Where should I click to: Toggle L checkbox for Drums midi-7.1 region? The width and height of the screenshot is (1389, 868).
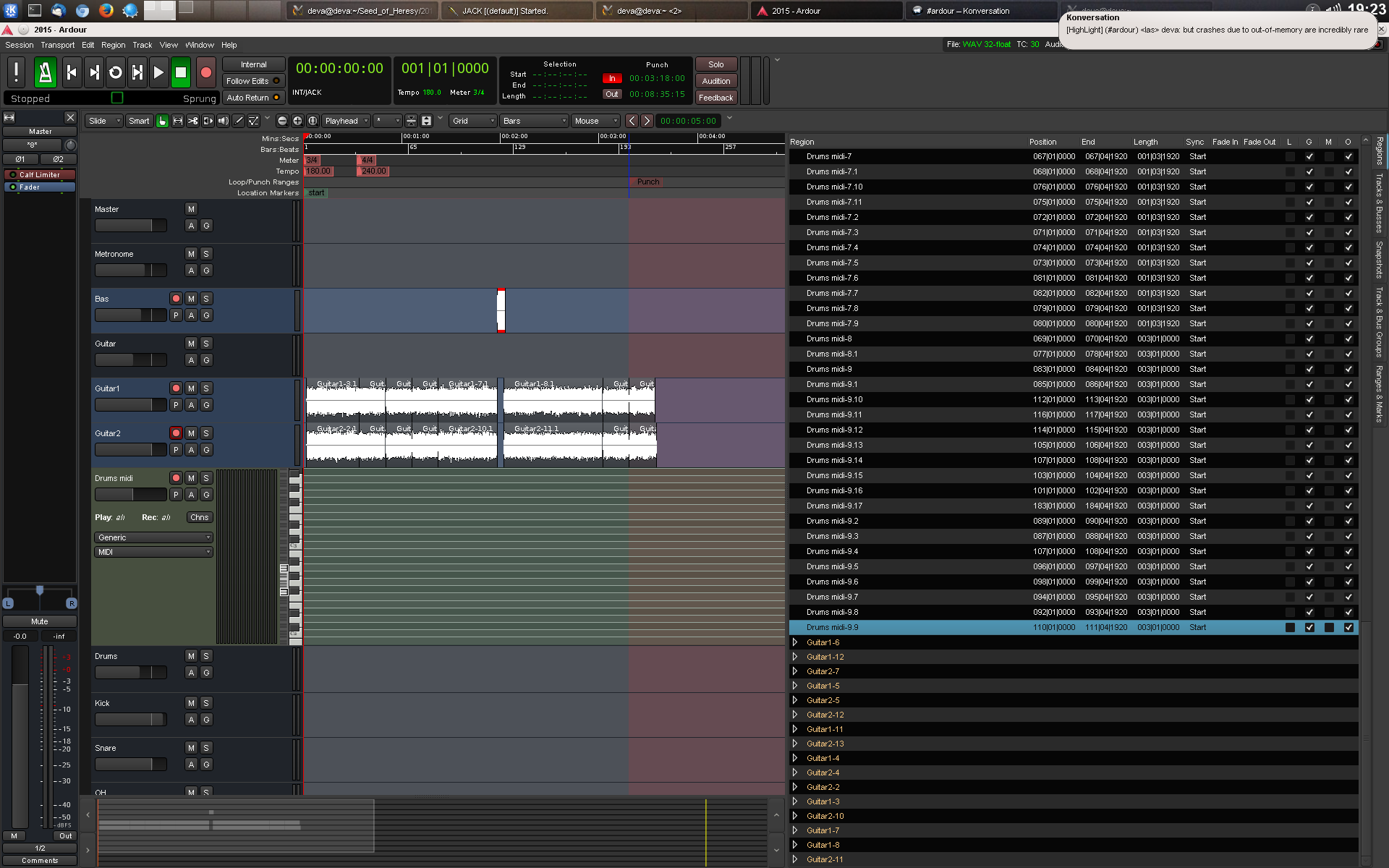click(x=1290, y=171)
